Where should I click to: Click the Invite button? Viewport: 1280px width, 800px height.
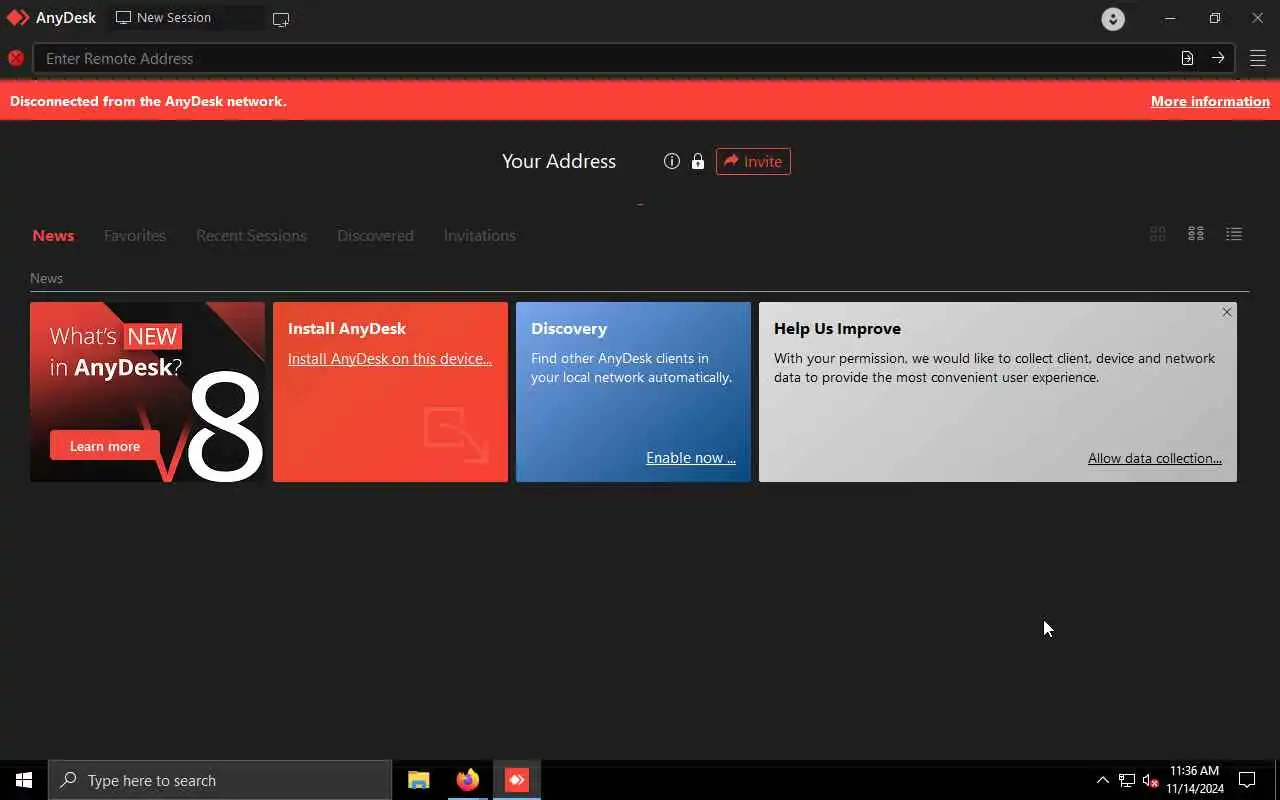[753, 161]
